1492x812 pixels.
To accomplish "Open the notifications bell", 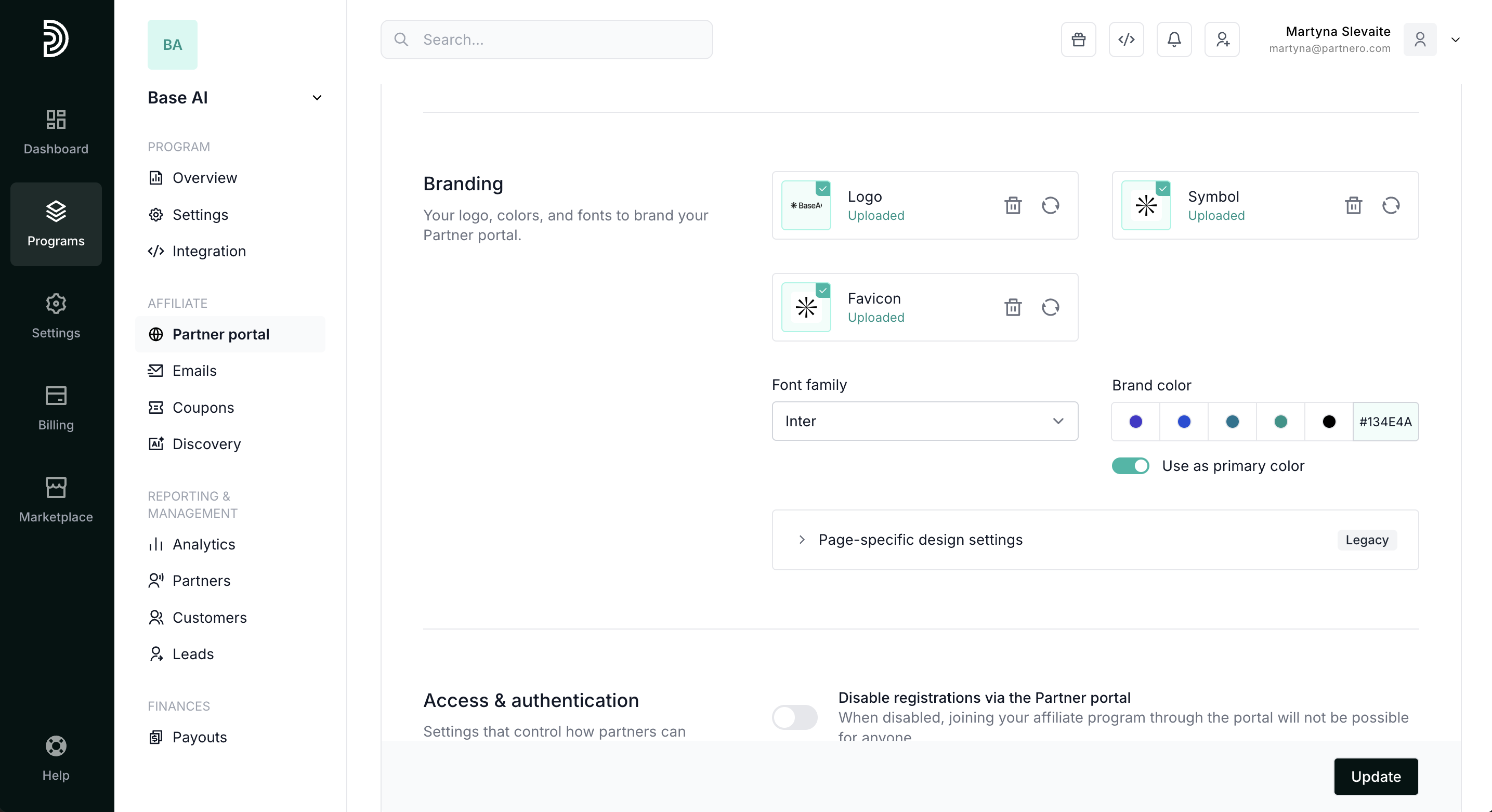I will coord(1173,40).
